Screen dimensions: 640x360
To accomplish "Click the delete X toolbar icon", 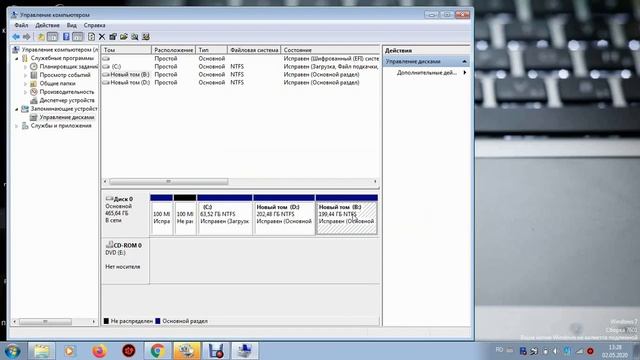I will click(x=102, y=37).
